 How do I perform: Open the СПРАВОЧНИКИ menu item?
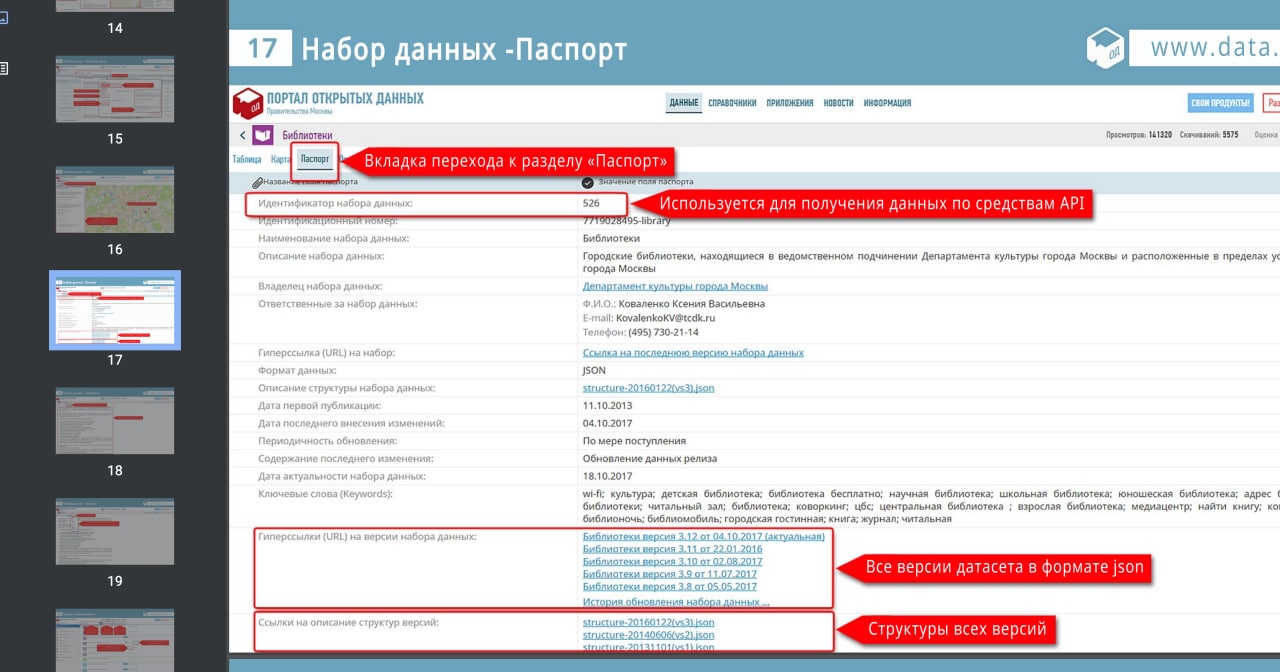(732, 103)
